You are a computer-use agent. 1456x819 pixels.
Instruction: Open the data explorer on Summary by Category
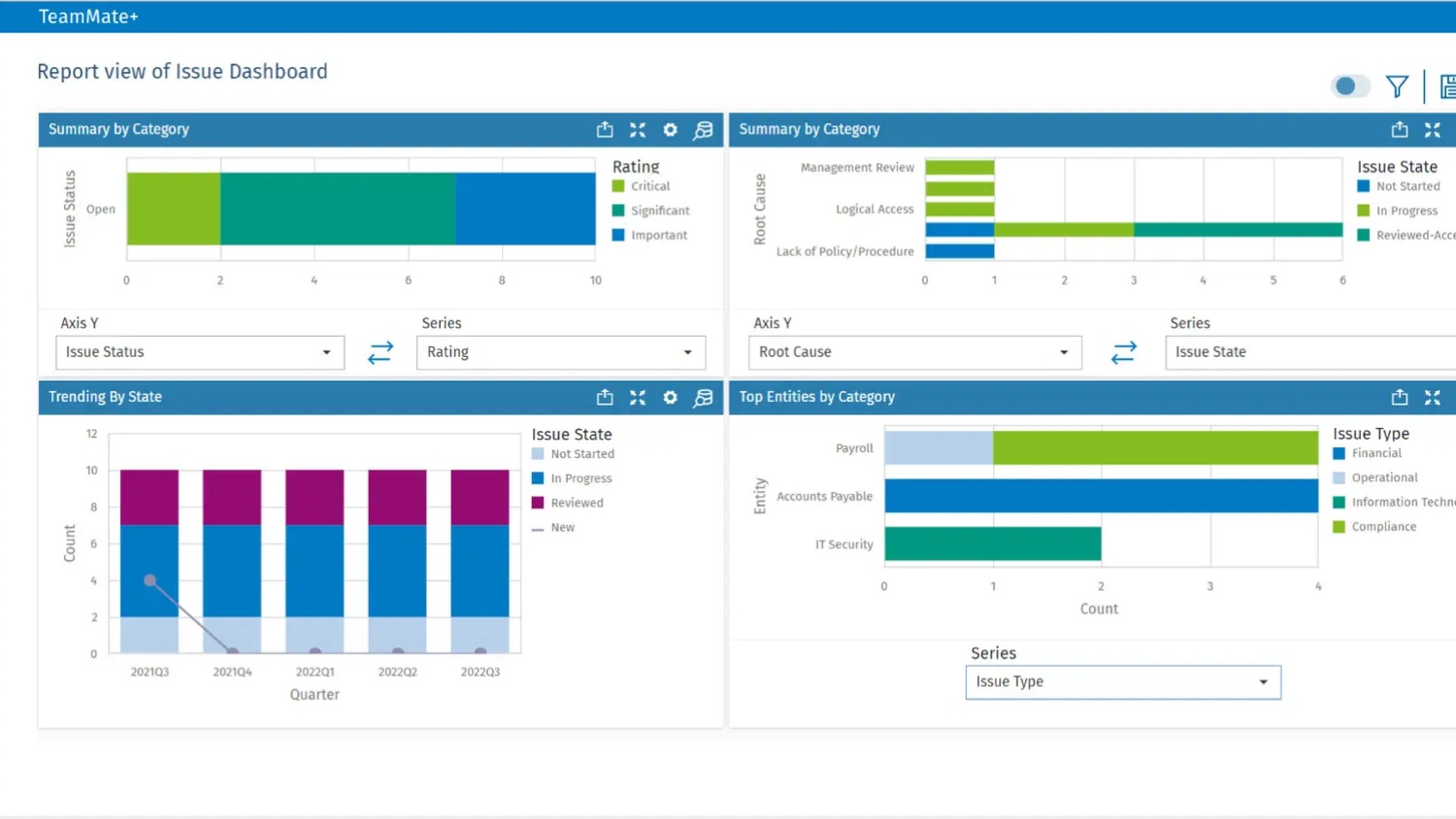703,129
